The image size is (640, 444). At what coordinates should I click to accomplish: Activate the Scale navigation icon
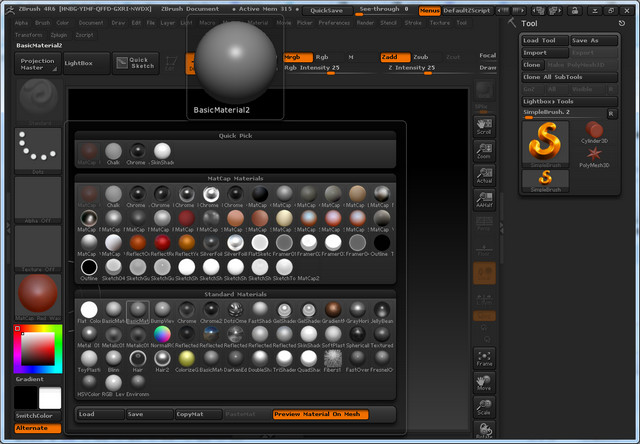(x=484, y=407)
